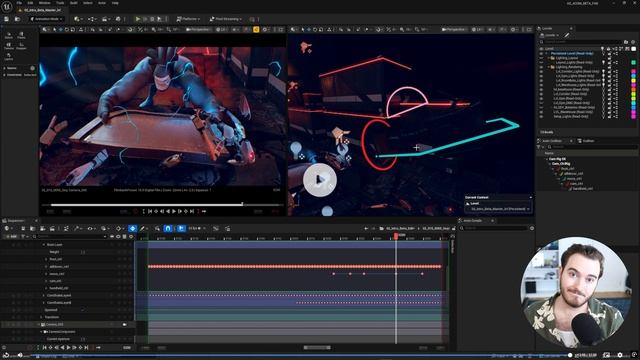Viewport: 640px width, 360px height.
Task: Open the frame rate fps dropdown in Sequencer
Action: [197, 229]
